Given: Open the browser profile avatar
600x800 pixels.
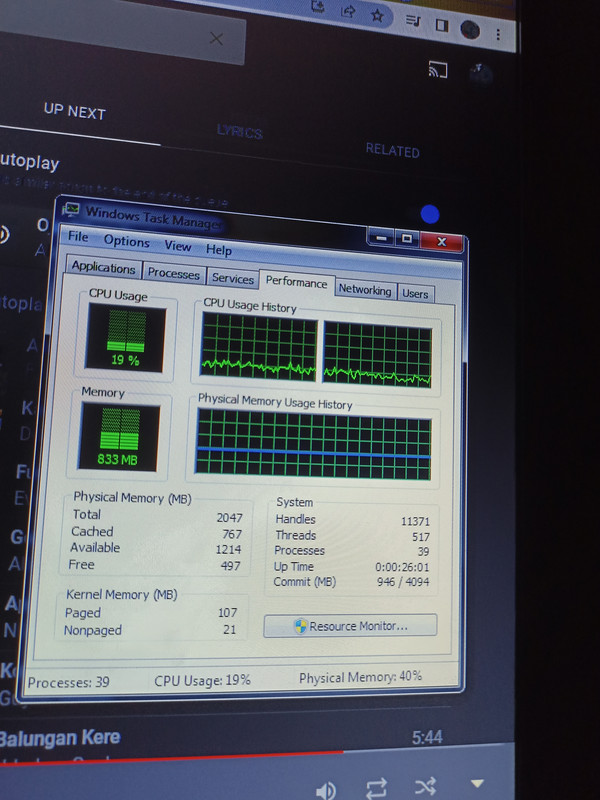Looking at the screenshot, I should click(470, 30).
